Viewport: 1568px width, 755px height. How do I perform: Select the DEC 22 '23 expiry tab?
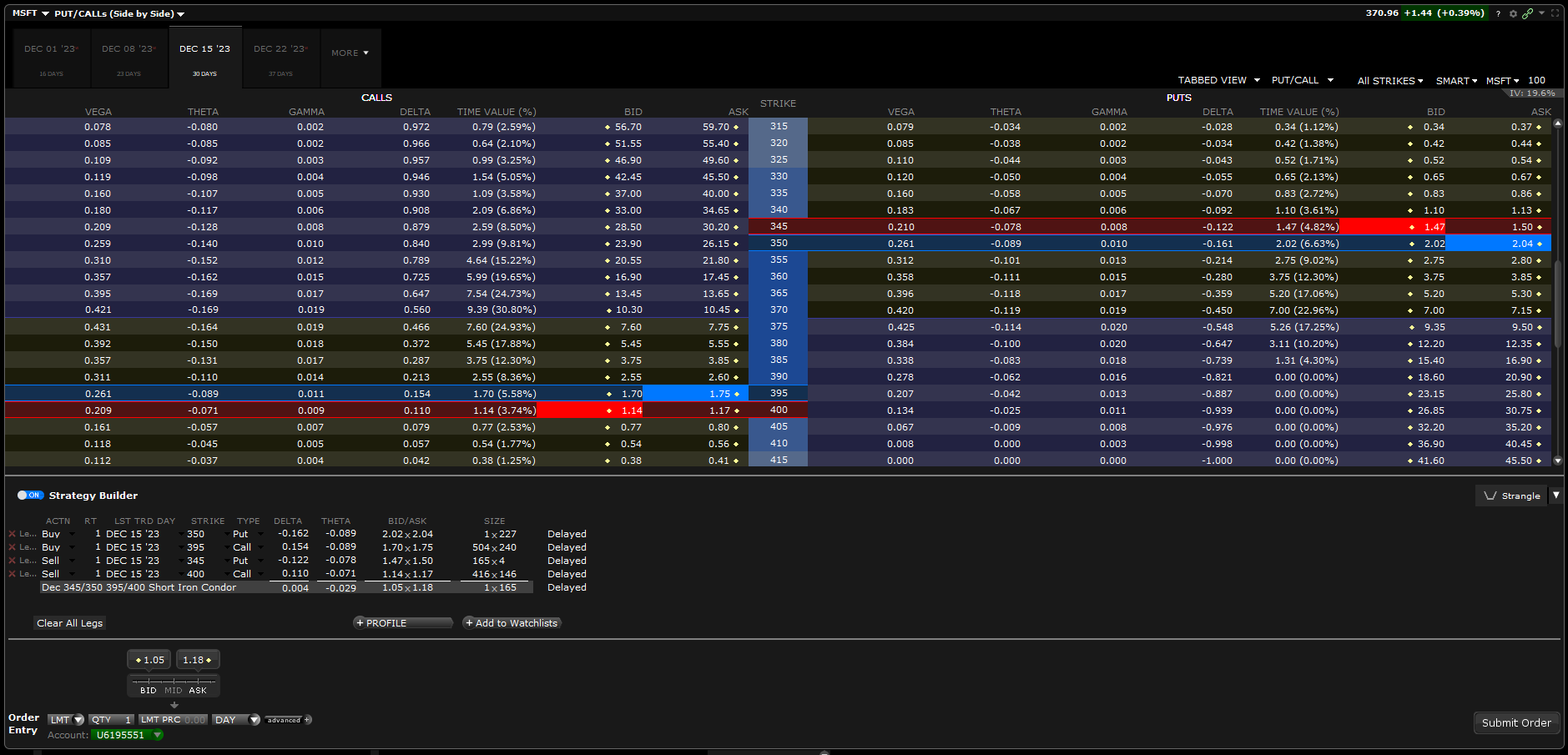280,58
